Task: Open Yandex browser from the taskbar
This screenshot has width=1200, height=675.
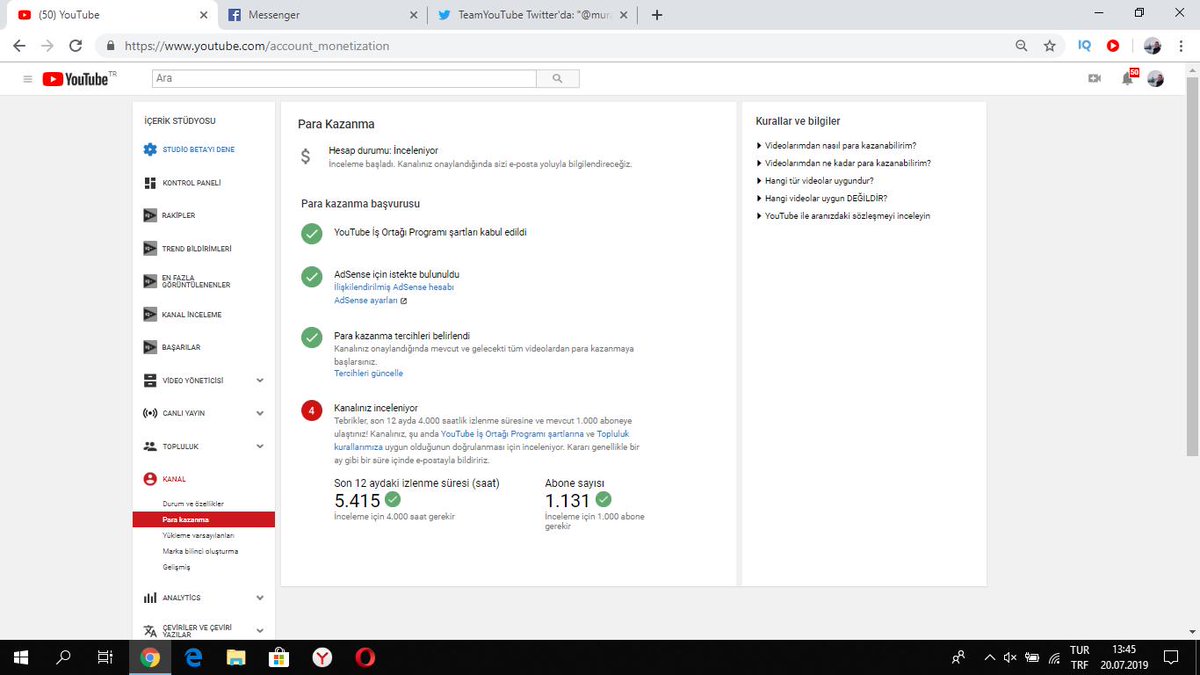Action: click(323, 657)
